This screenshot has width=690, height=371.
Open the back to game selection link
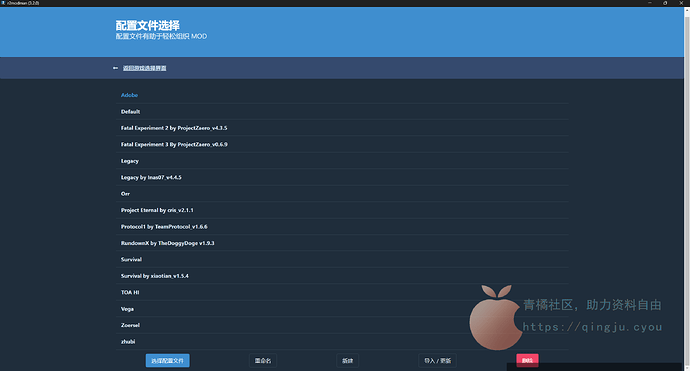(x=144, y=68)
